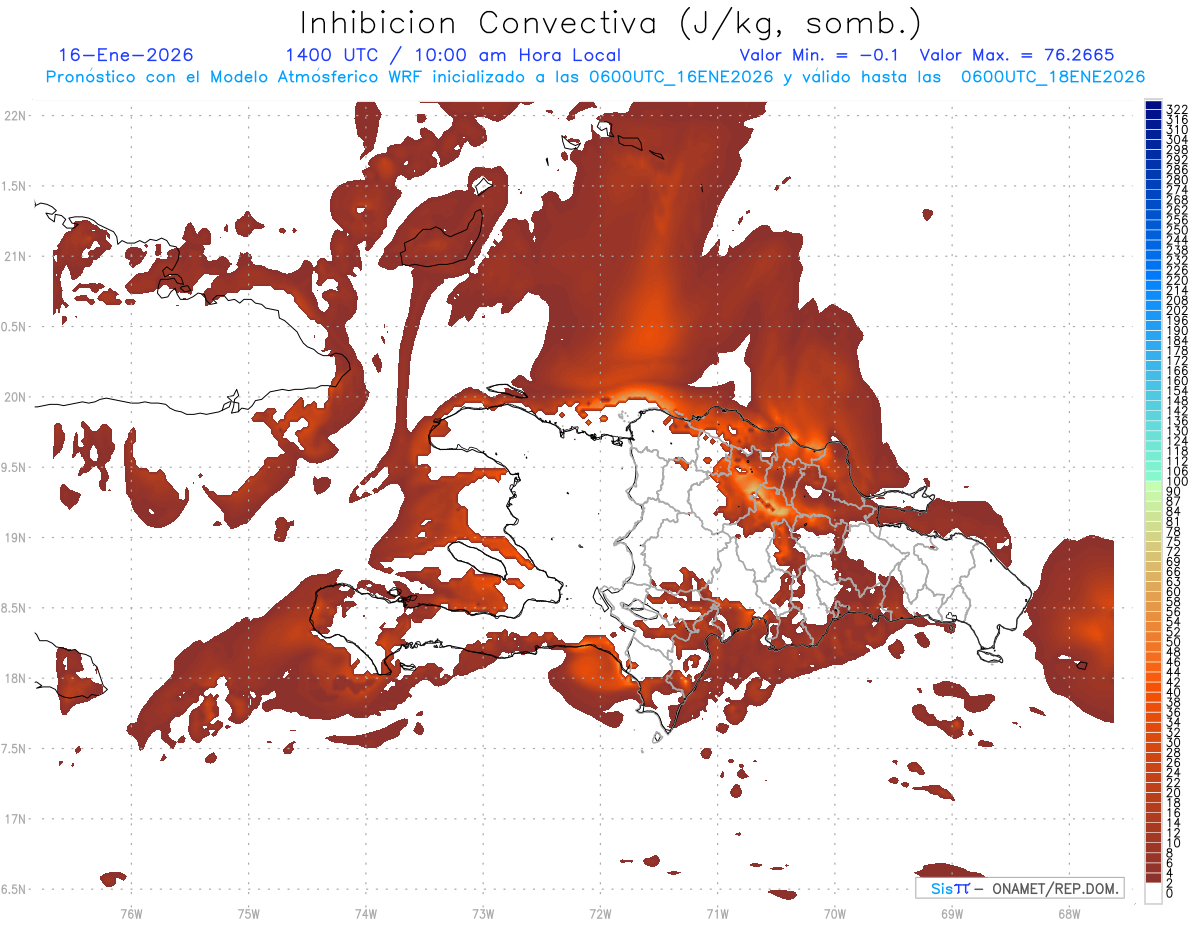Click the '70W' longitude label
Screen dimensions: 1200x927
click(835, 913)
